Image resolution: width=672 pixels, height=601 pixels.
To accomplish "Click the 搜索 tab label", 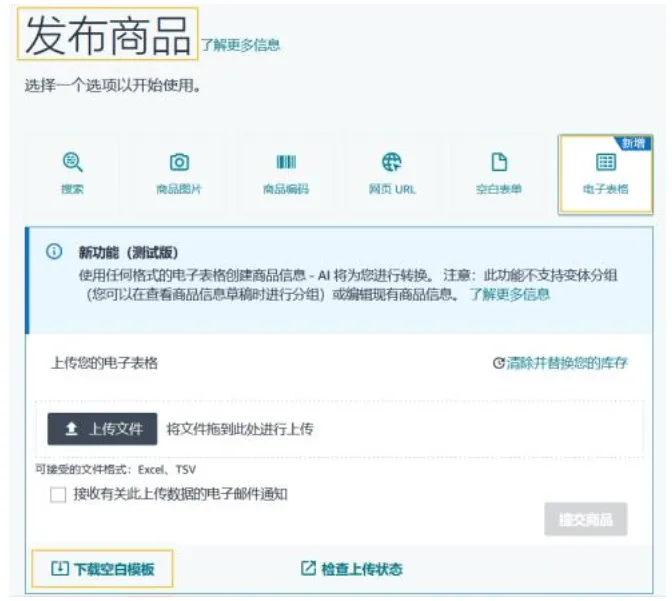I will 72,189.
